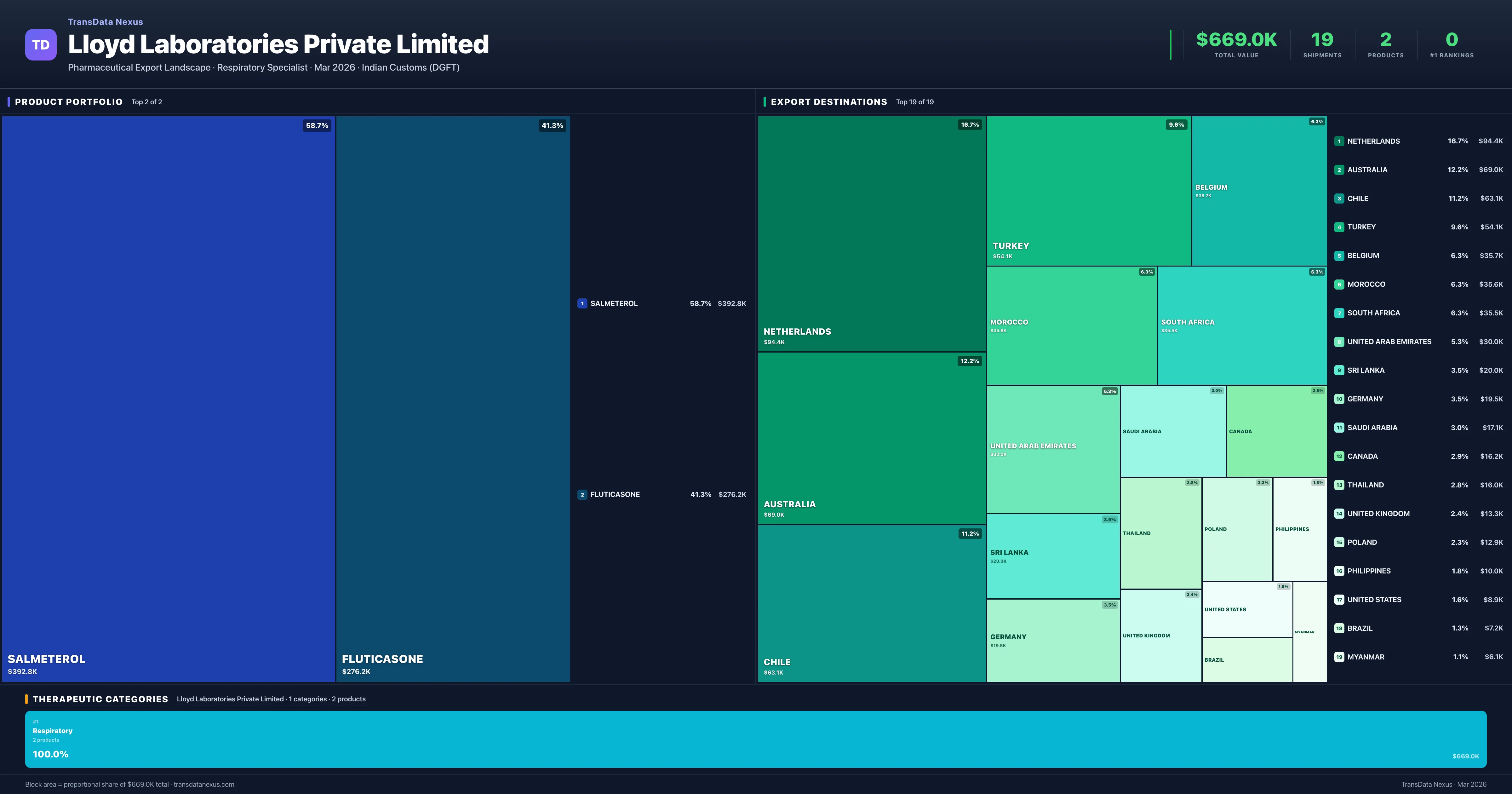Viewport: 1512px width, 794px height.
Task: Click the Australia row in legend list
Action: (x=1418, y=170)
